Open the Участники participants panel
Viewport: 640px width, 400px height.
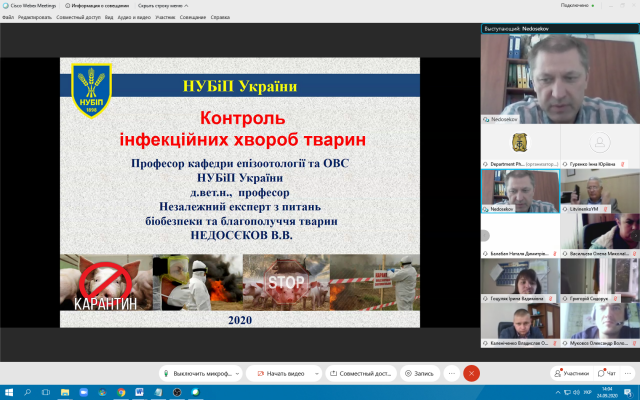pos(571,373)
